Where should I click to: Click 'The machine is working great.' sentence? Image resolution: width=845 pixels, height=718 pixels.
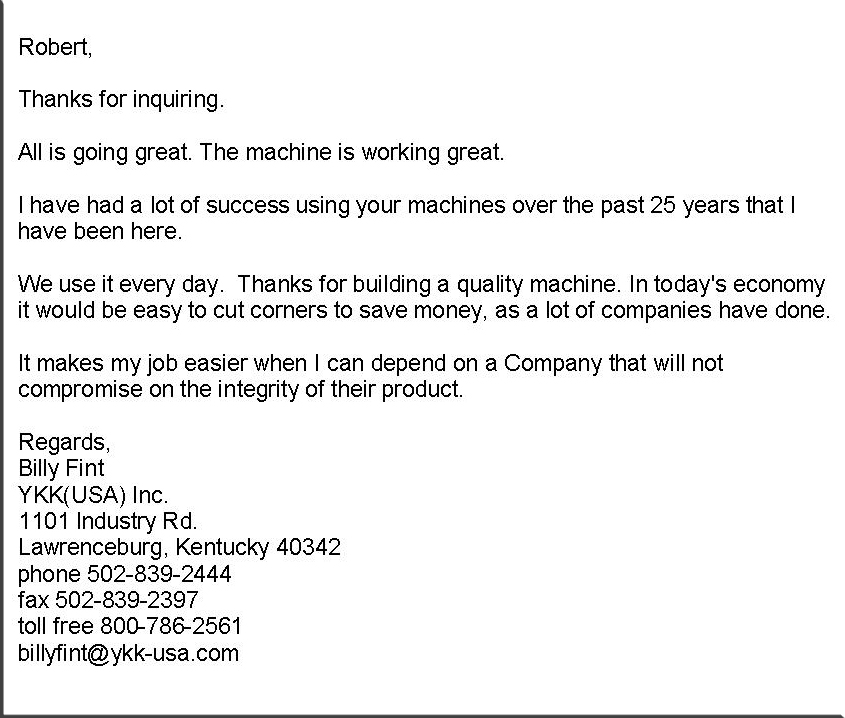(x=352, y=153)
